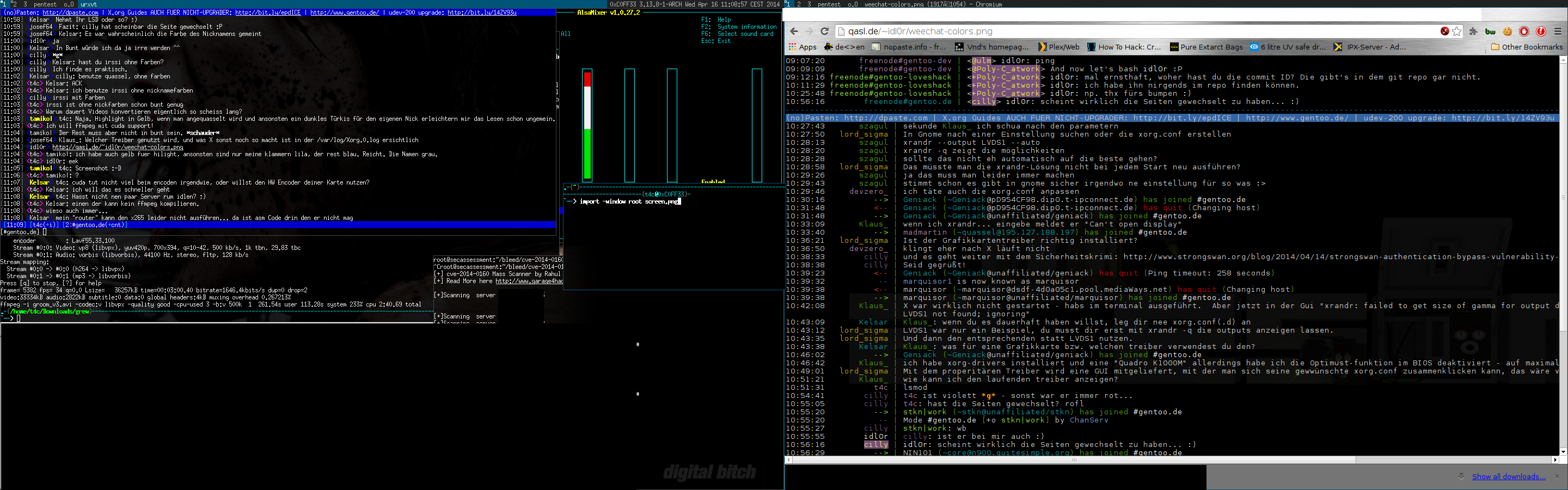Open the http://bit.ly/14ZV93u link in irssi topic
Screen dimensions: 1568x490
481,12
